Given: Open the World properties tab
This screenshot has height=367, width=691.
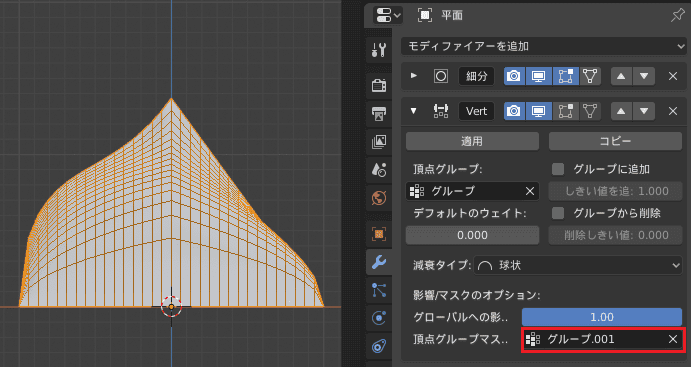Looking at the screenshot, I should coord(379,198).
